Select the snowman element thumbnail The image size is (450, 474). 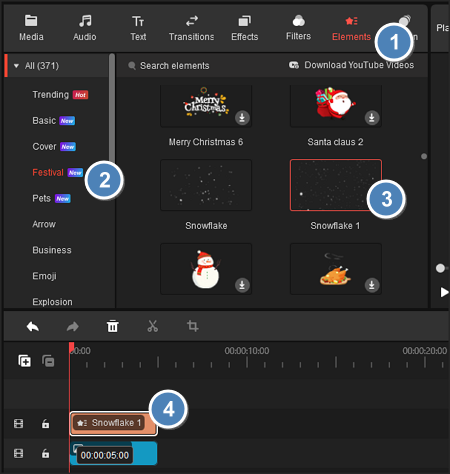(x=206, y=269)
